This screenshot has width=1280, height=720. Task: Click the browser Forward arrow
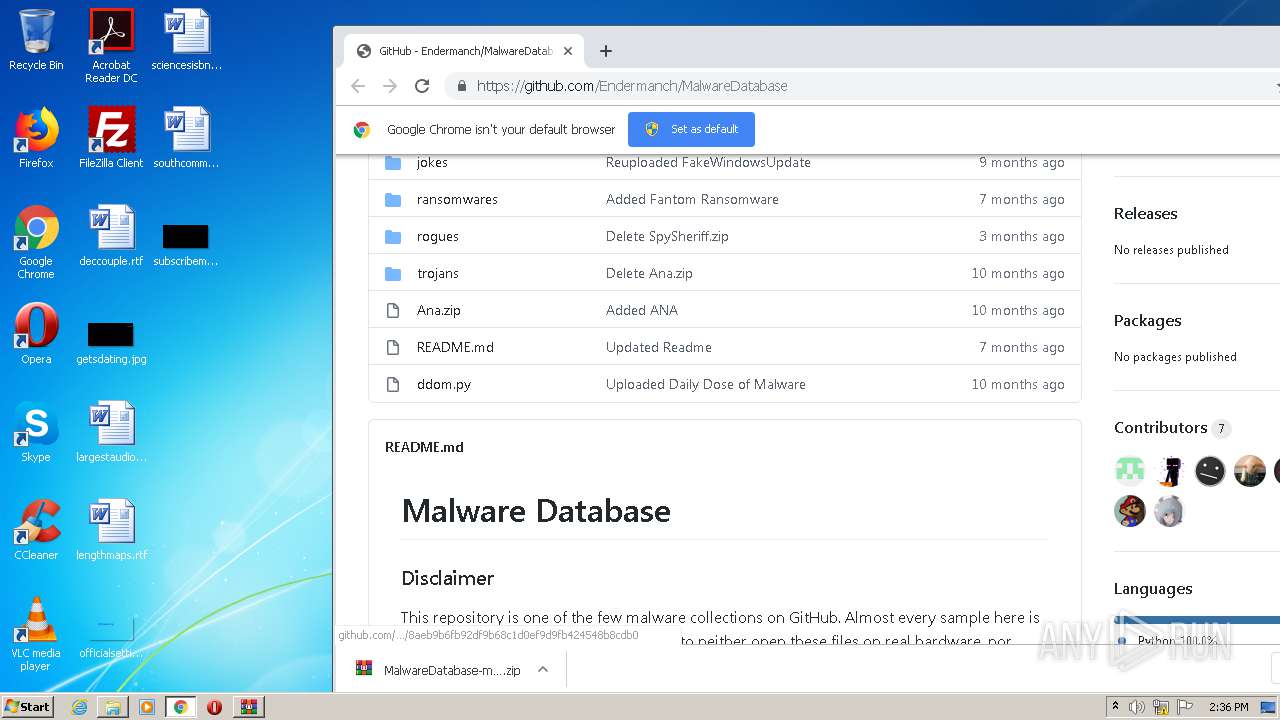tap(390, 86)
